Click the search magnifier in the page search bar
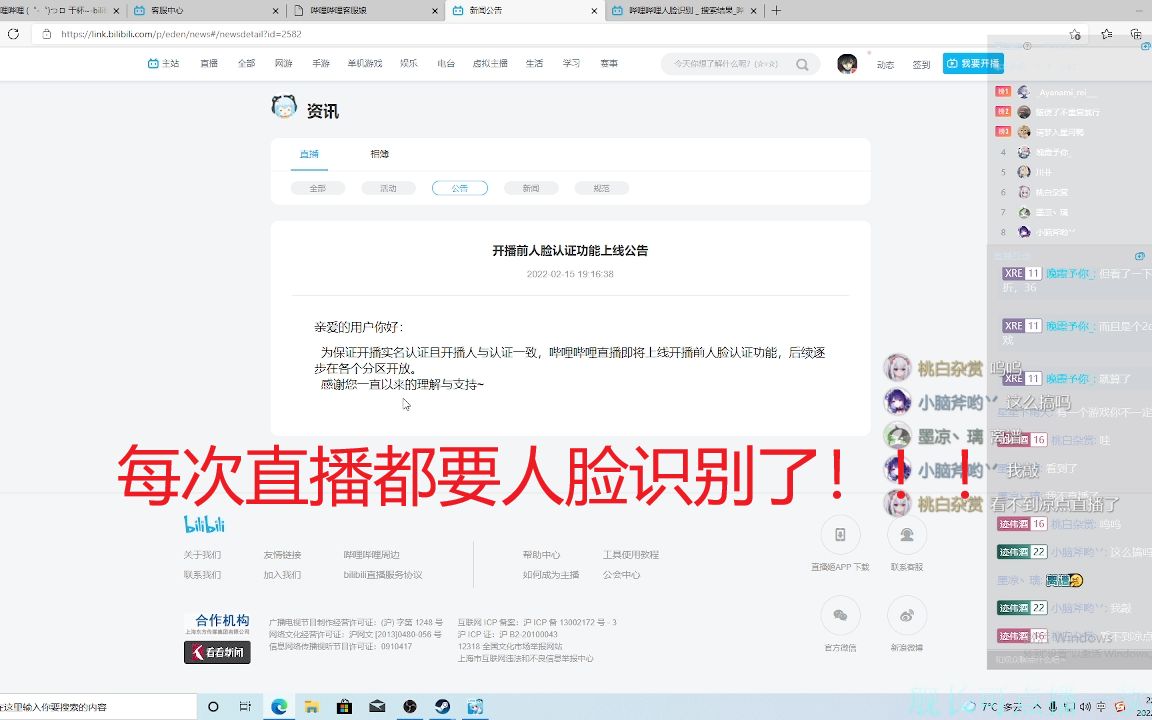This screenshot has height=720, width=1152. point(802,63)
